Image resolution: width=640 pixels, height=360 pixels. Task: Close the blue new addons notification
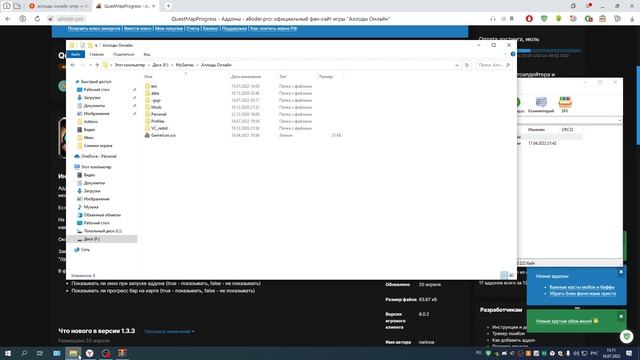tap(621, 272)
